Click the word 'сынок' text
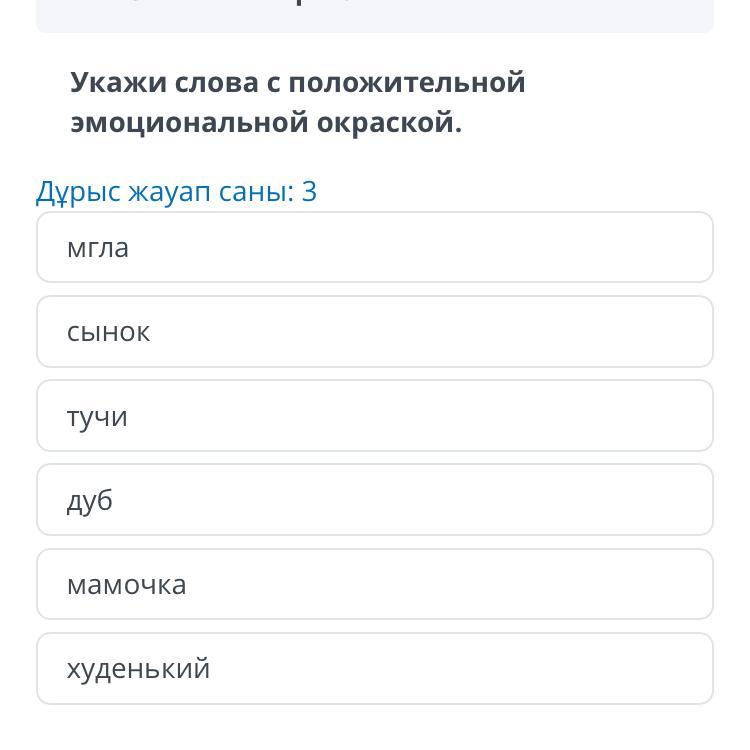Screen dimensions: 750x750 pos(108,332)
